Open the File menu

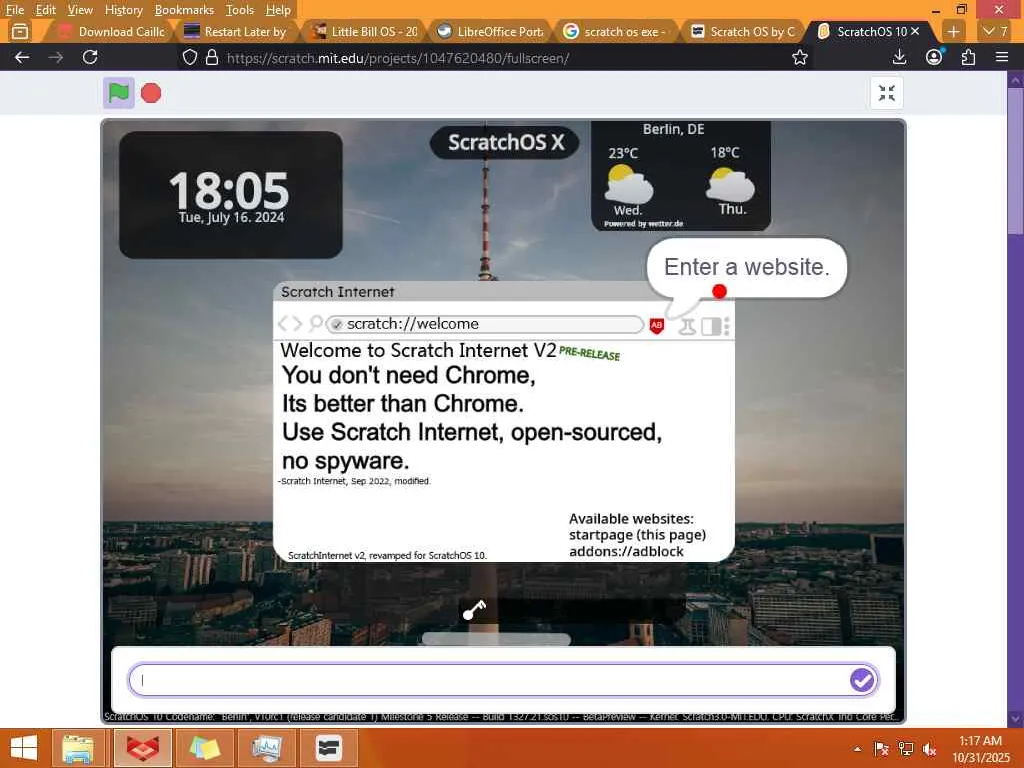point(14,10)
